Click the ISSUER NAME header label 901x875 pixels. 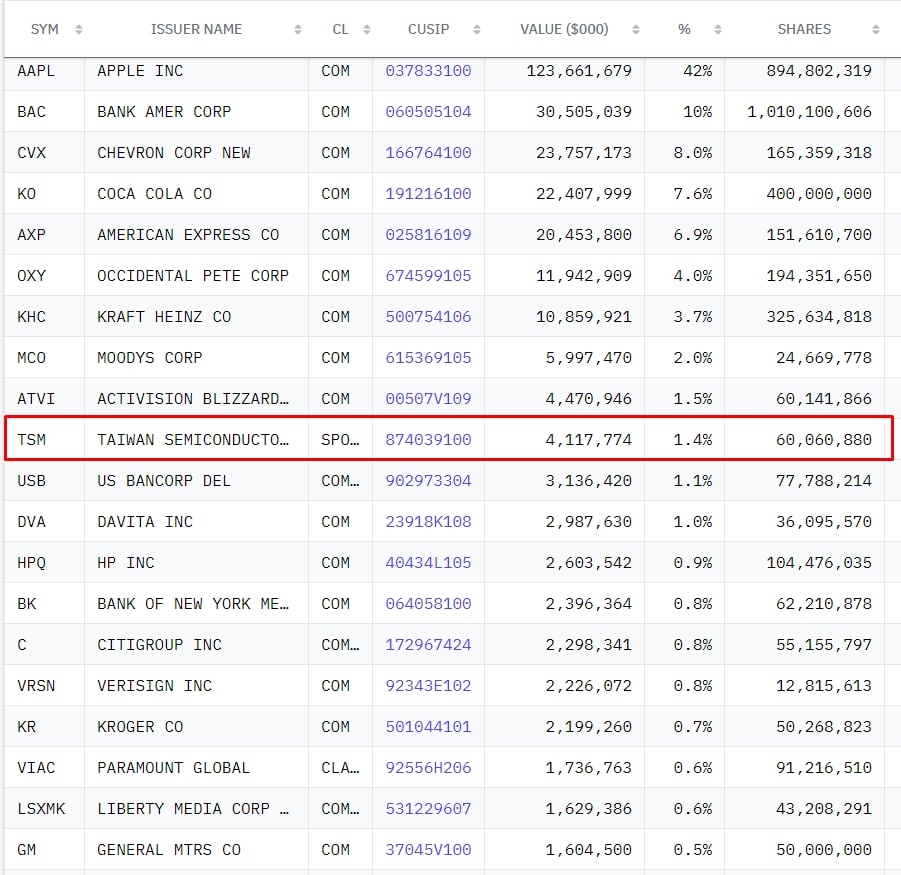tap(196, 29)
